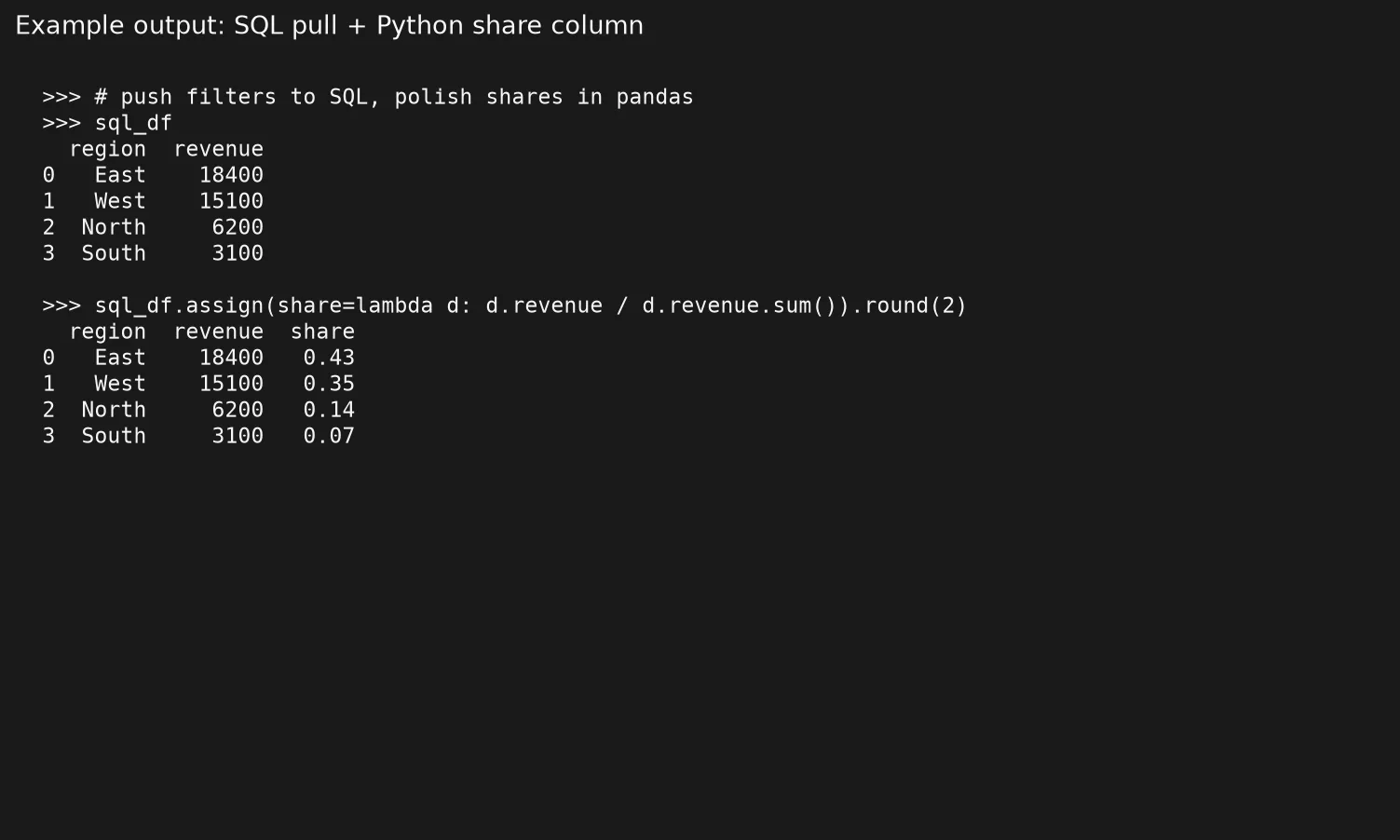This screenshot has width=1400, height=840.
Task: Click 'South' in the second table
Action: [115, 436]
